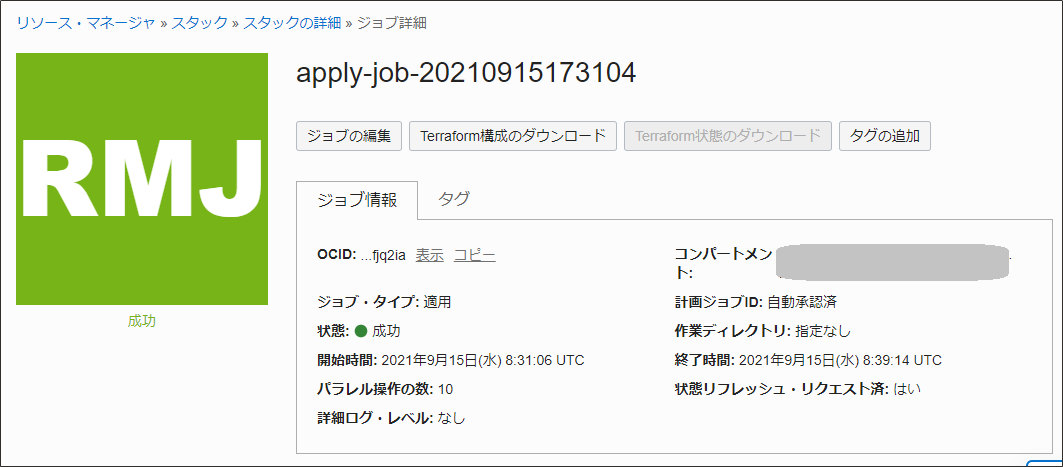
Task: Download the Terraform構成 via its button
Action: (x=512, y=136)
